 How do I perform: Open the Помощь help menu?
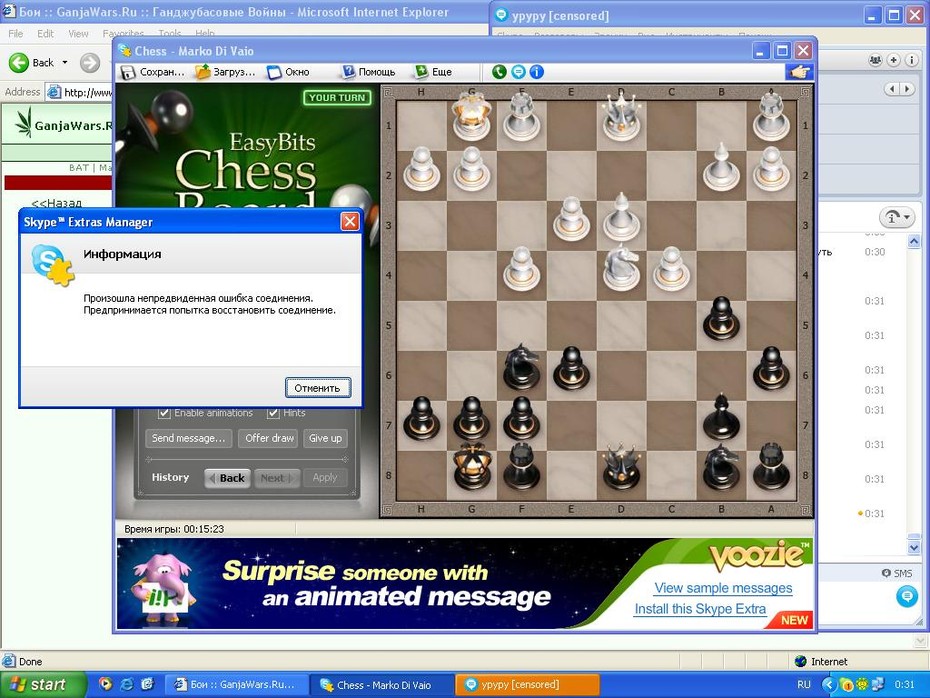(x=368, y=72)
